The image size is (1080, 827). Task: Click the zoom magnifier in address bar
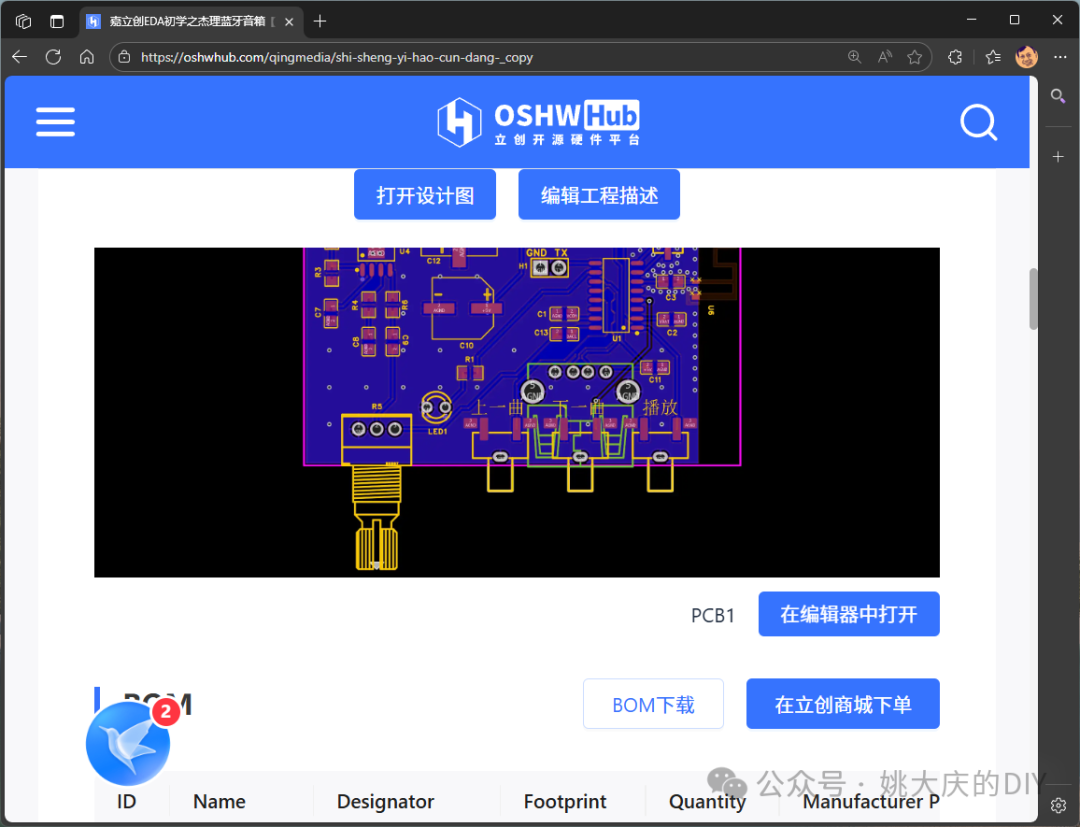(x=854, y=57)
